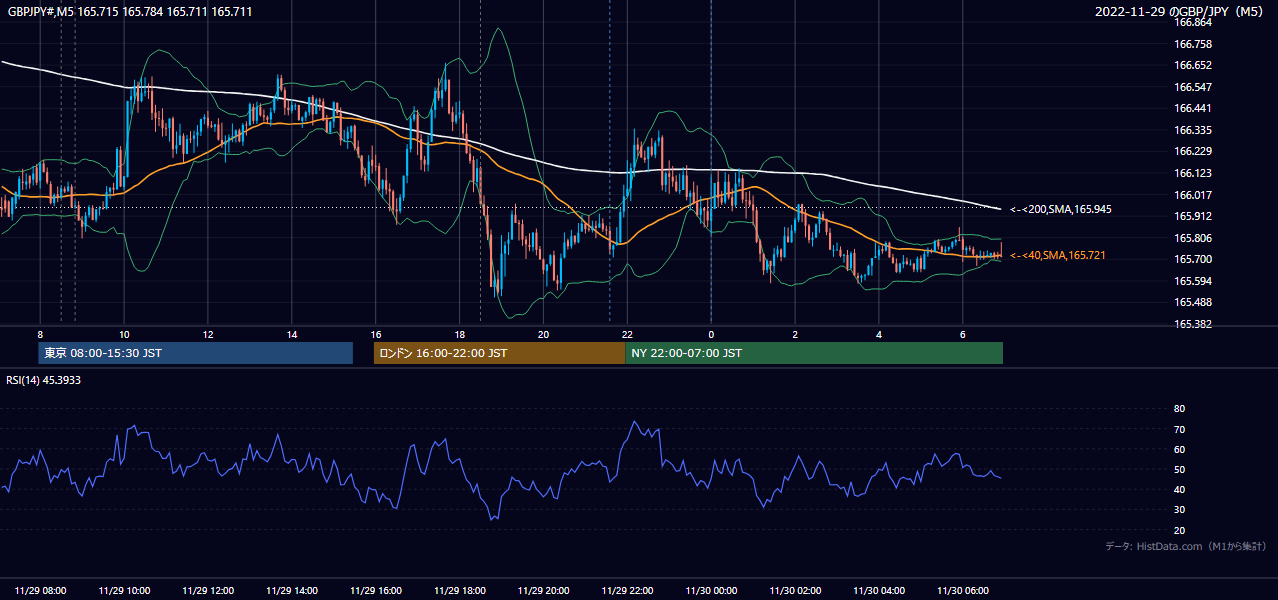Click RSI scale level 60

pos(1179,449)
